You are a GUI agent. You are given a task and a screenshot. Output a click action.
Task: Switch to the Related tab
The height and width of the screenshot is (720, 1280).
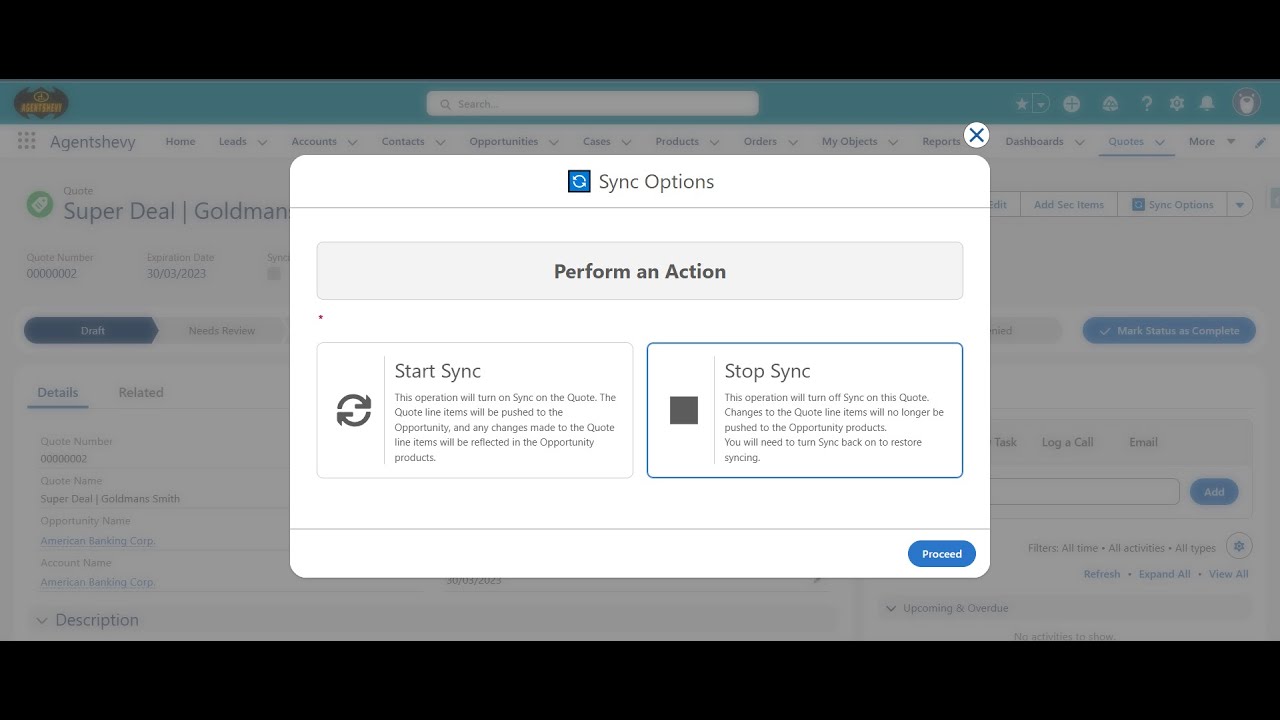(x=141, y=392)
